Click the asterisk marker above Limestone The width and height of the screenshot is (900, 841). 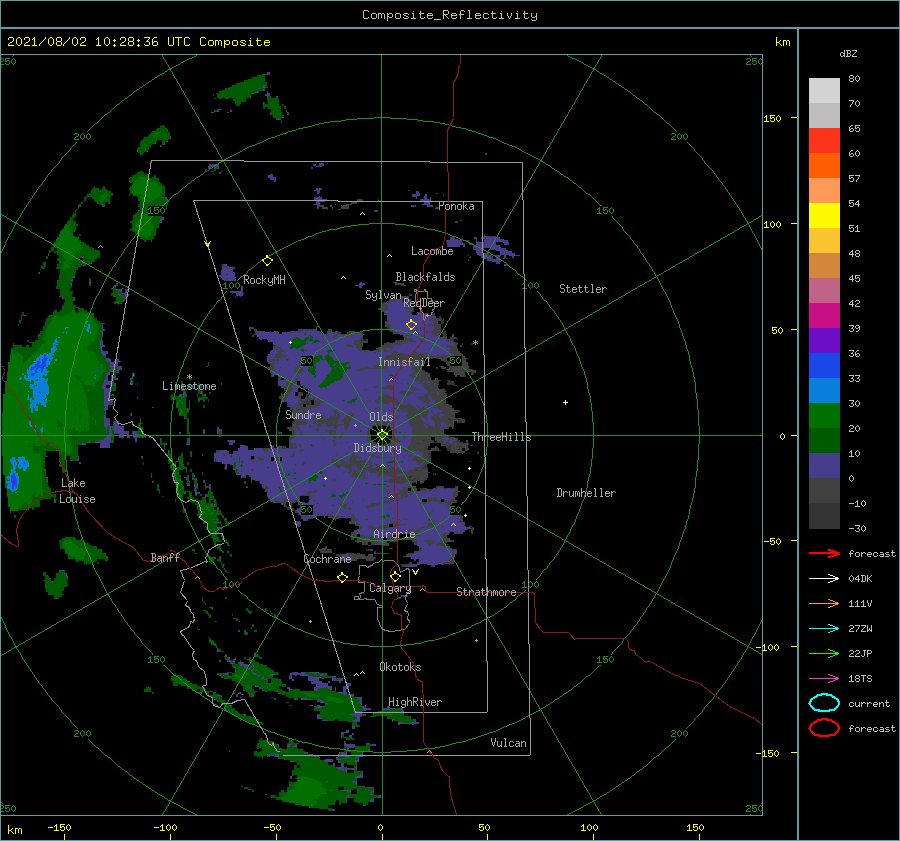click(189, 377)
